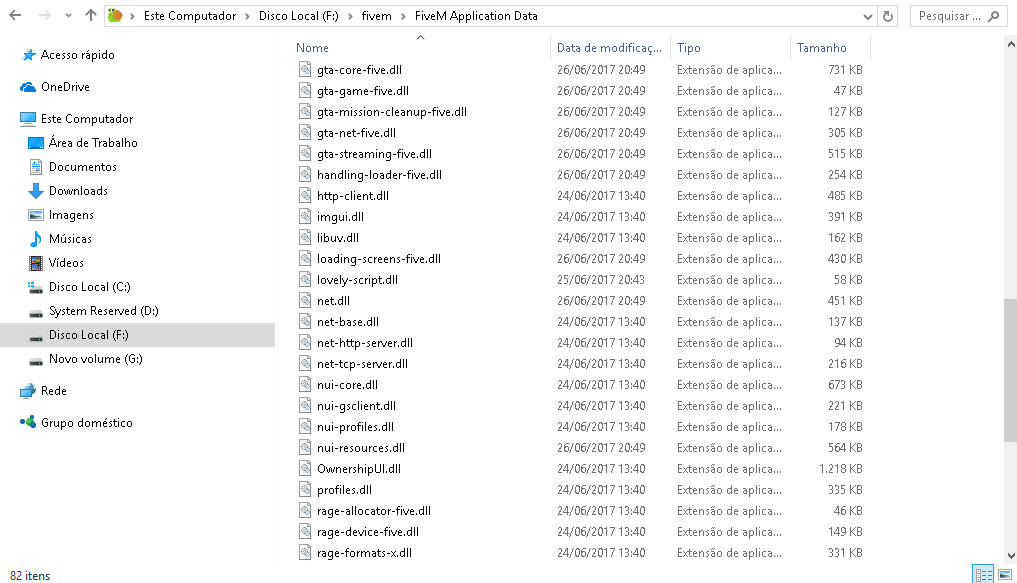Open Downloads in the sidebar
This screenshot has height=583, width=1017.
78,191
